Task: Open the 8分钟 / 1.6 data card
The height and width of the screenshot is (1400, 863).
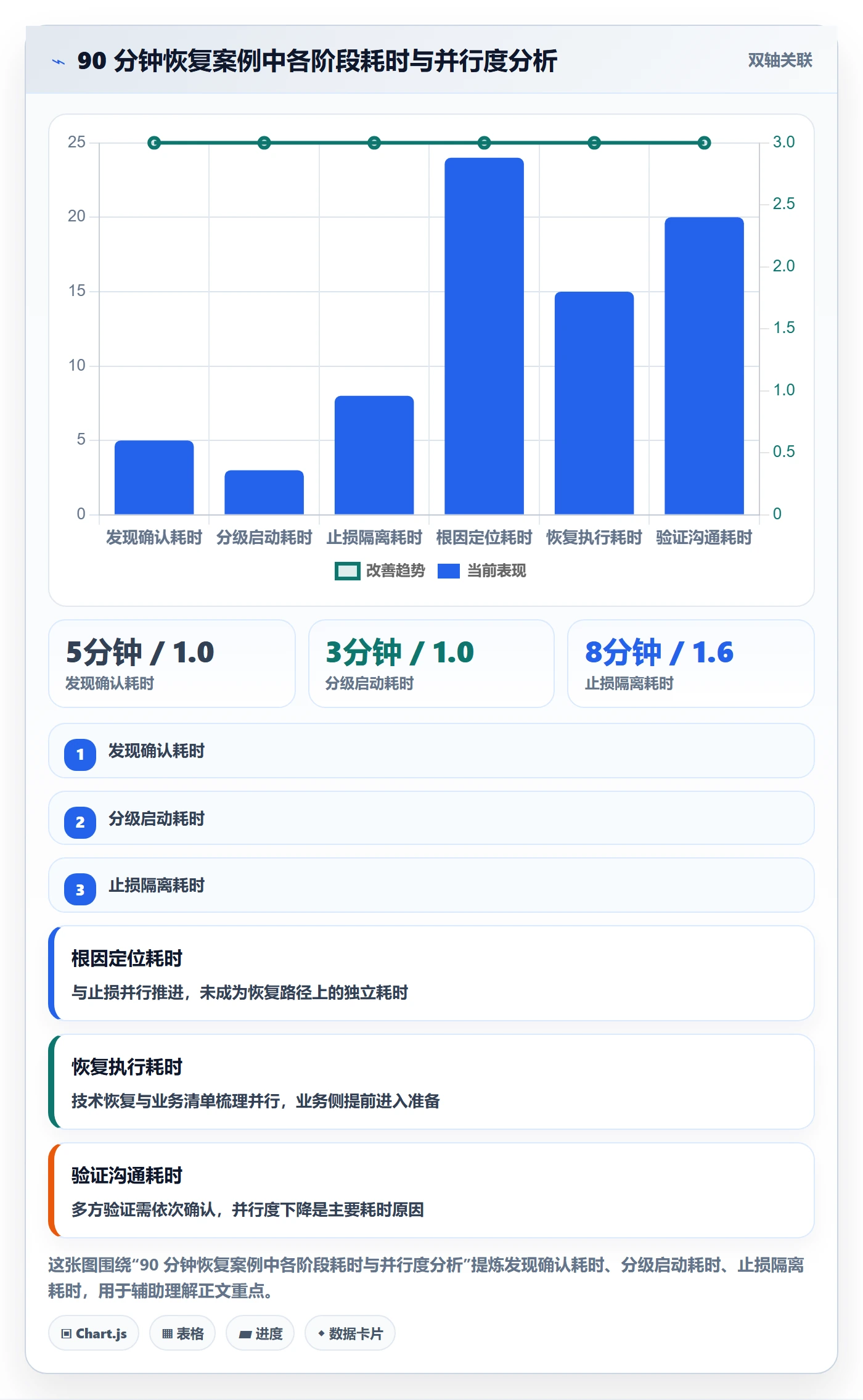Action: pos(691,664)
